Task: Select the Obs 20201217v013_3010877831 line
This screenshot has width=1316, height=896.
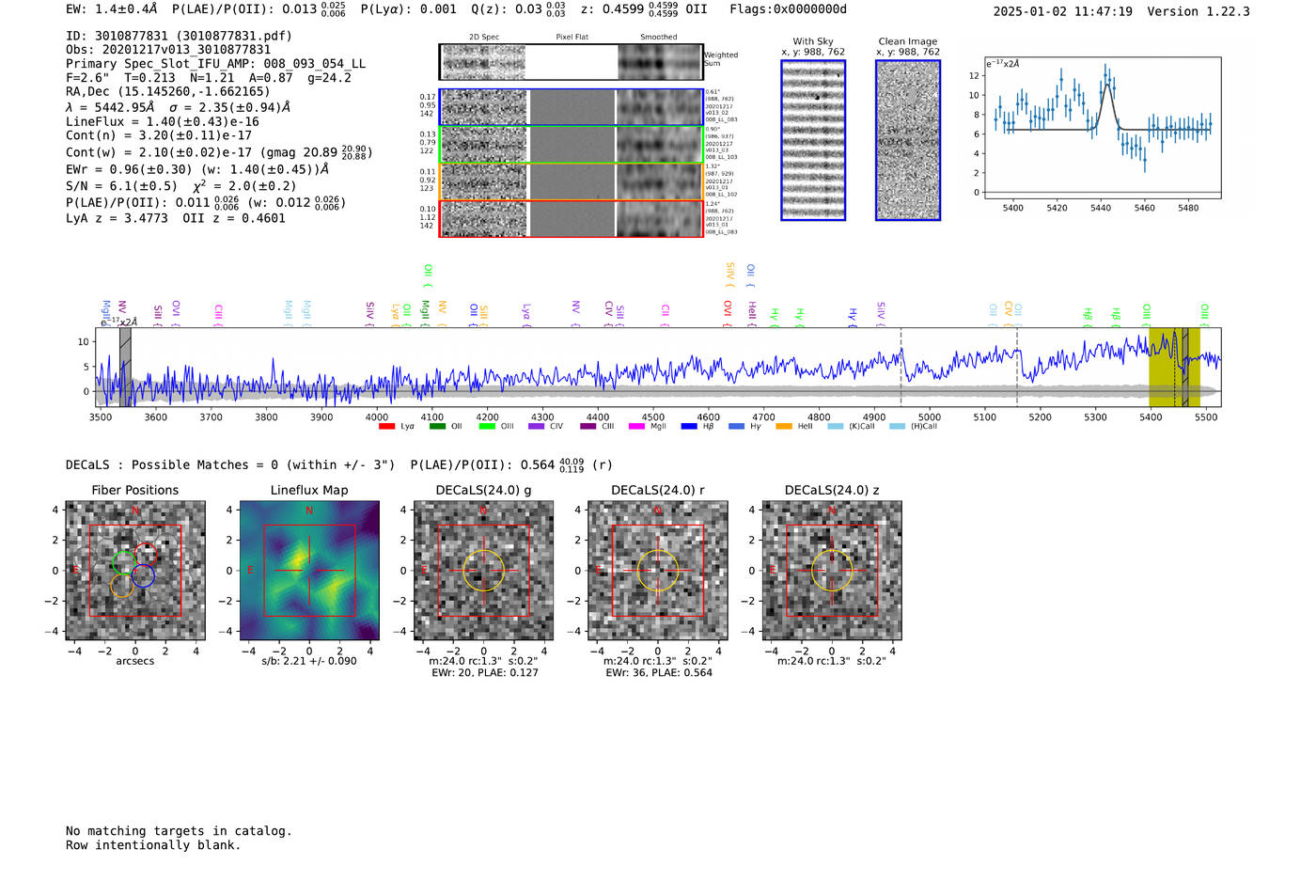Action: pos(168,50)
